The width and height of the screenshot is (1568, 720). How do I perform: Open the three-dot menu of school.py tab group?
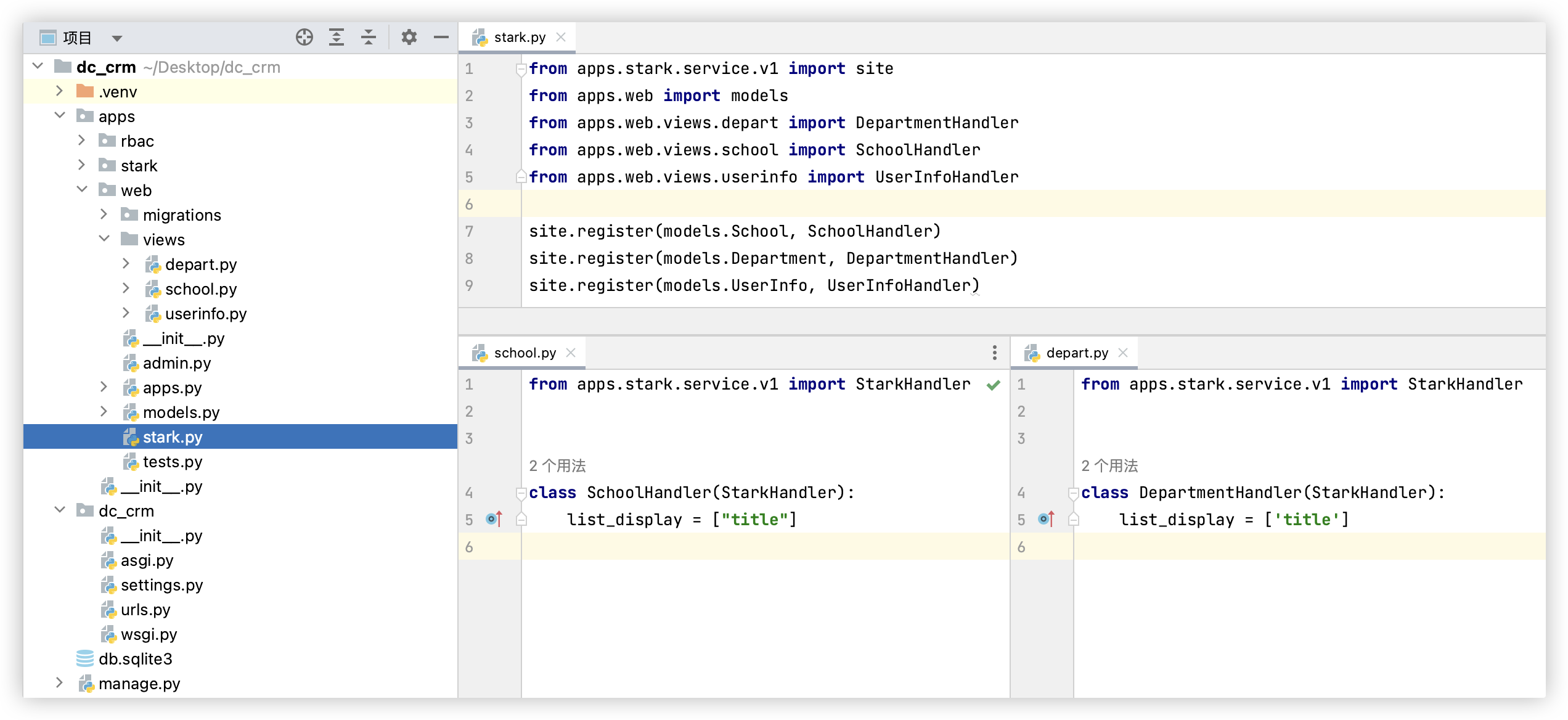click(x=994, y=353)
